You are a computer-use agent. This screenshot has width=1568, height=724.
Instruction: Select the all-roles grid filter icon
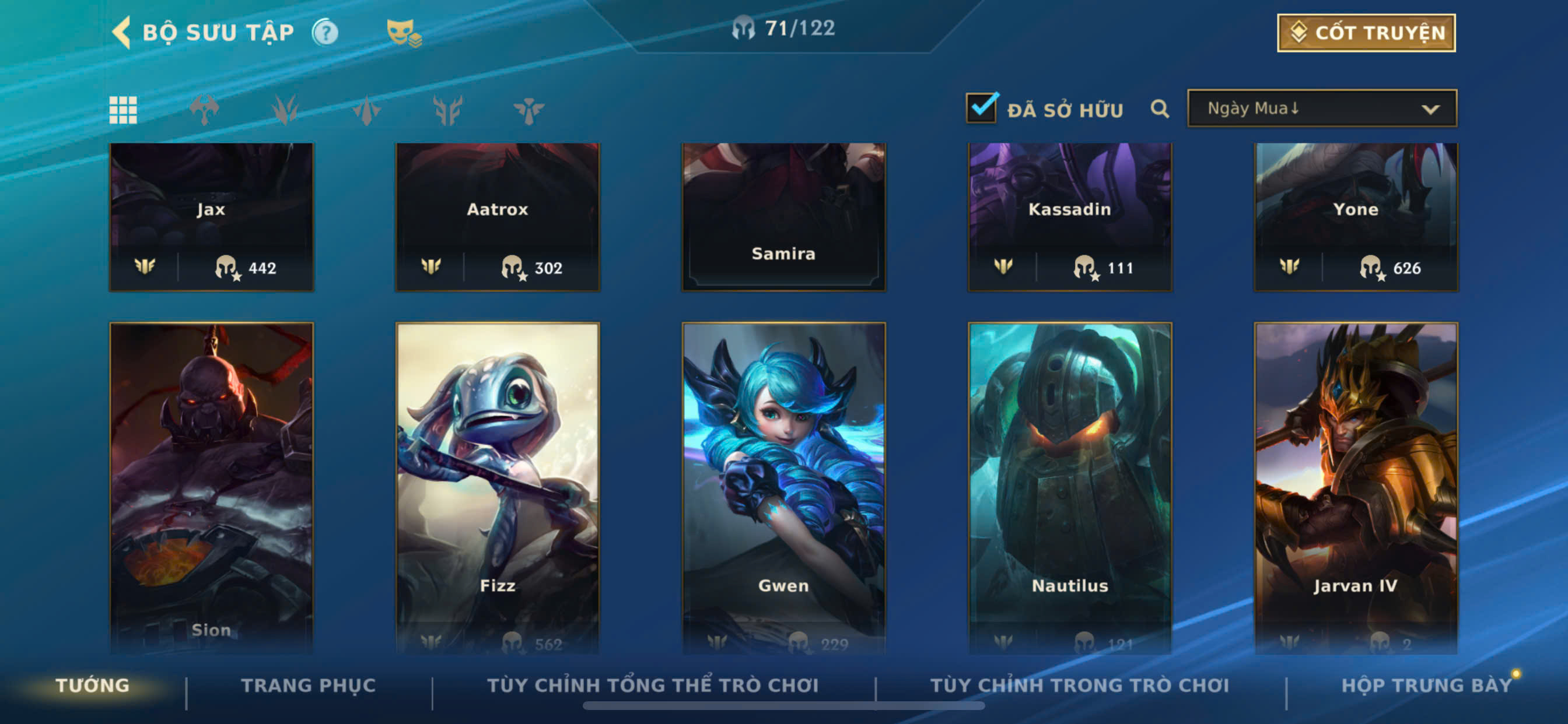pyautogui.click(x=123, y=110)
